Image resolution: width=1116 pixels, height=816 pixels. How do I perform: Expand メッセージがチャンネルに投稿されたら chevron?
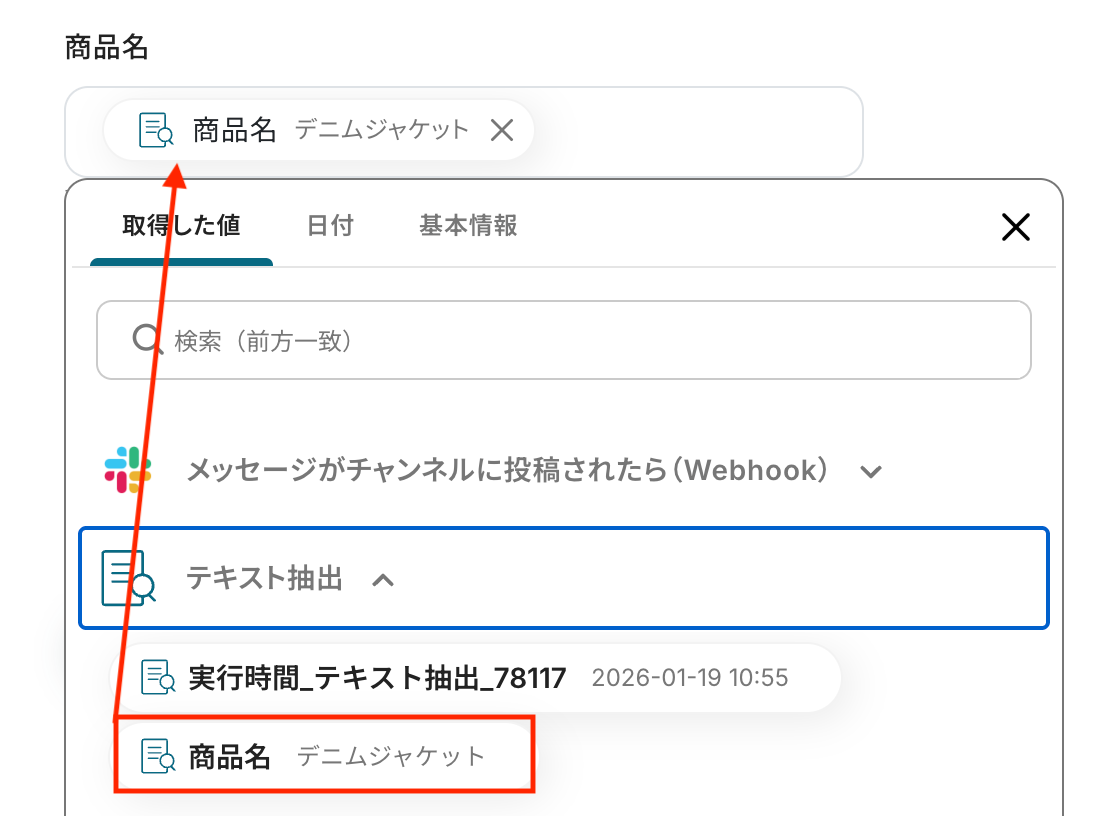[871, 471]
